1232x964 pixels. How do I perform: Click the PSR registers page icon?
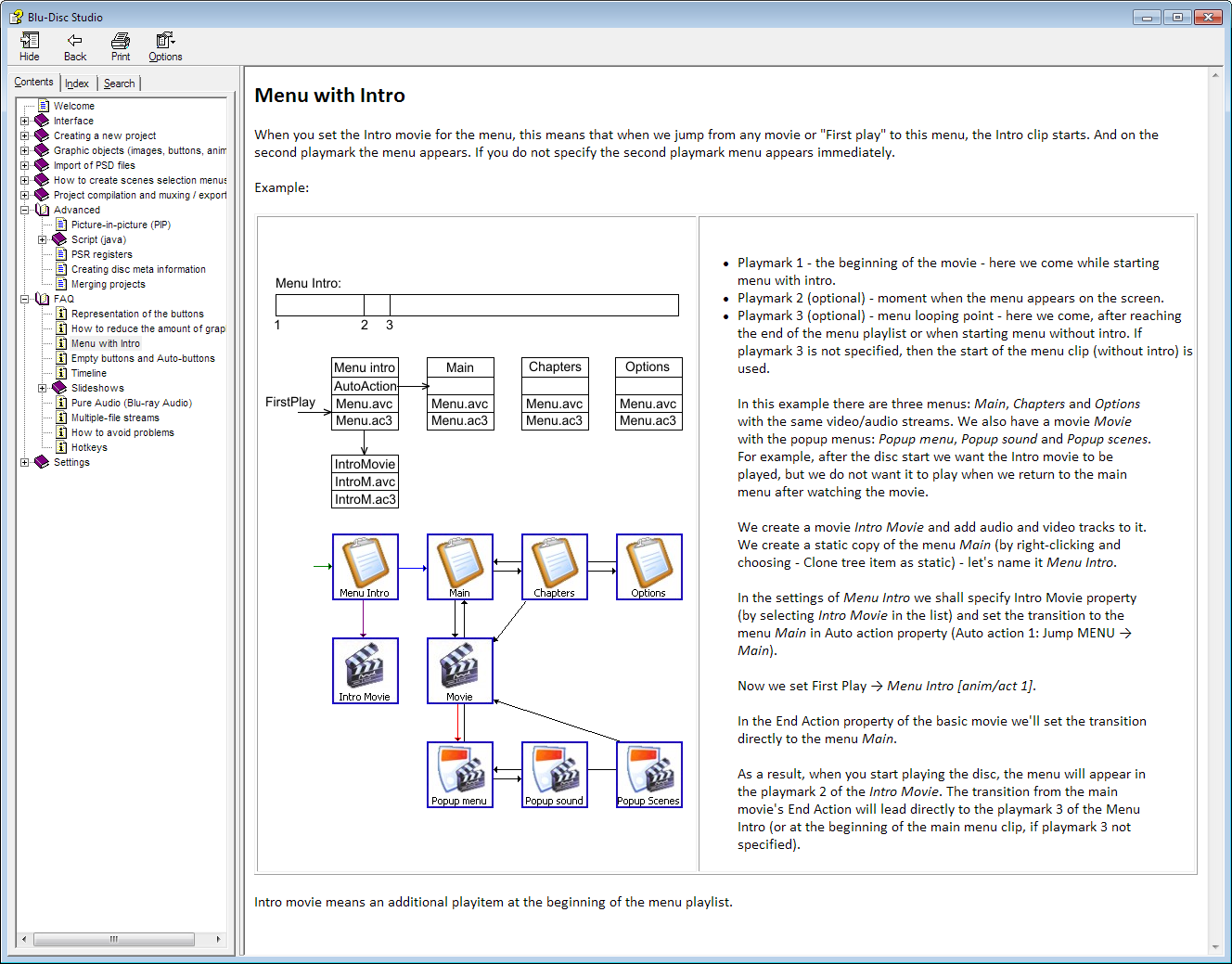[x=61, y=254]
